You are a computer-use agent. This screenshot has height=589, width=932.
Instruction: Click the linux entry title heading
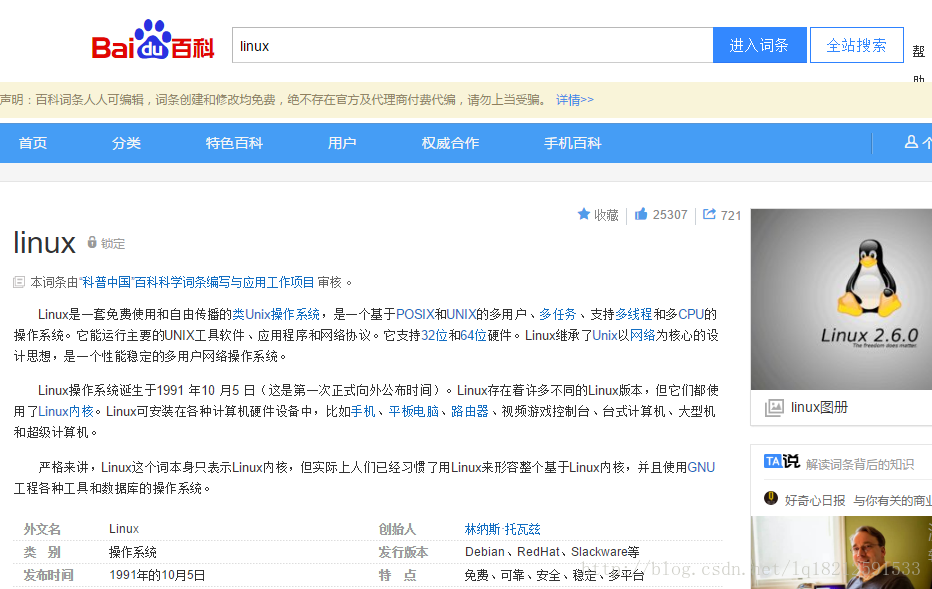click(45, 242)
